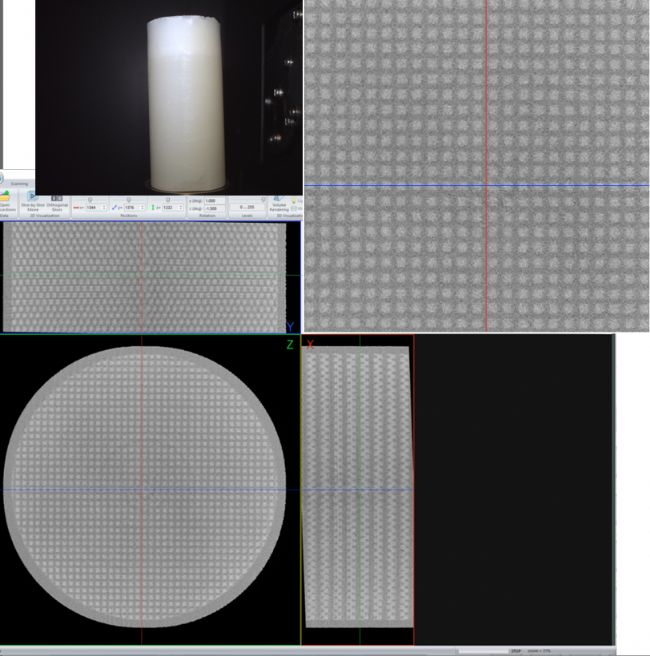Click the horizontal scrollbar at bottom
The image size is (650, 656).
click(480, 651)
